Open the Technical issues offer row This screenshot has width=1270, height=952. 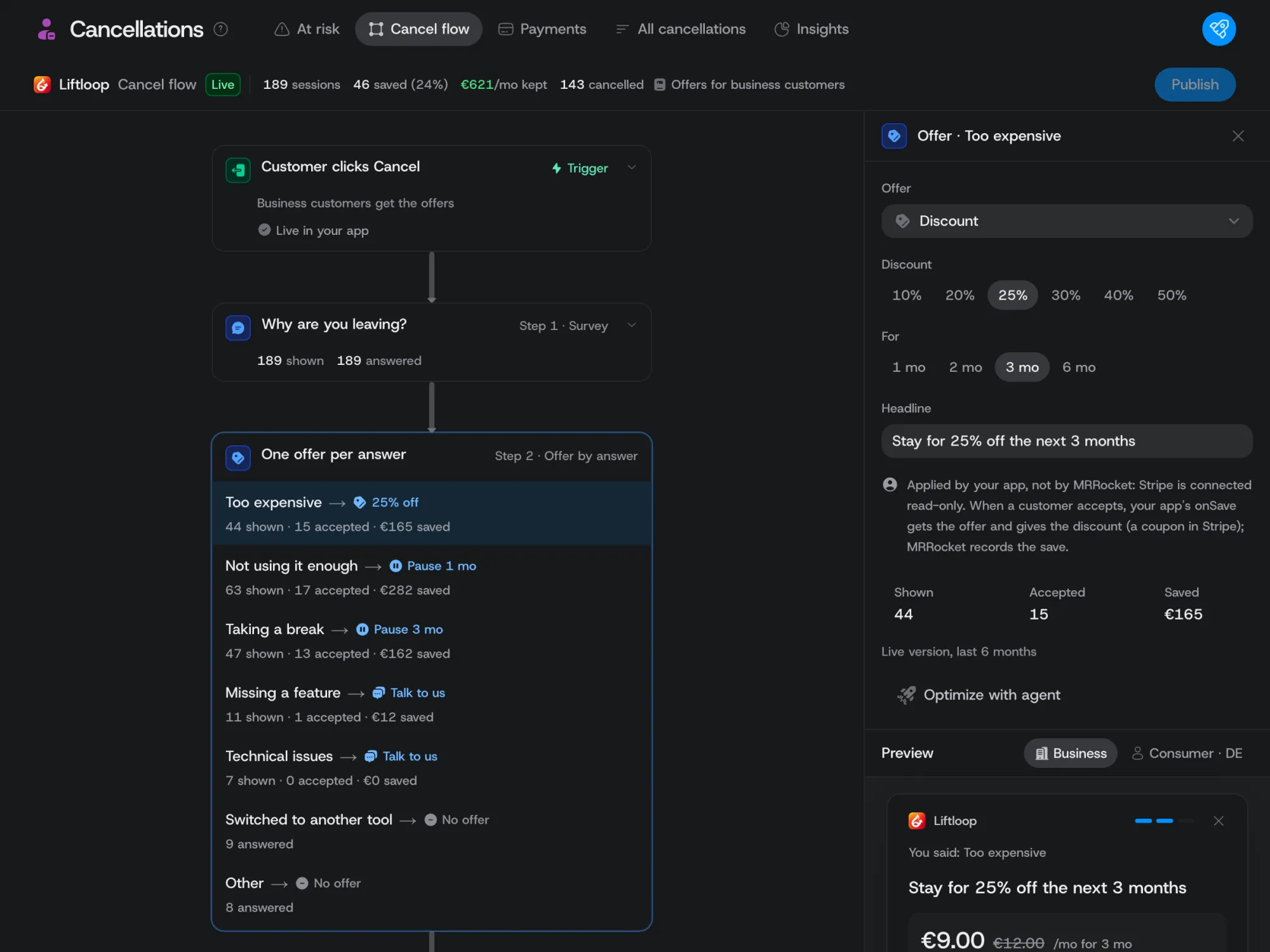click(432, 767)
